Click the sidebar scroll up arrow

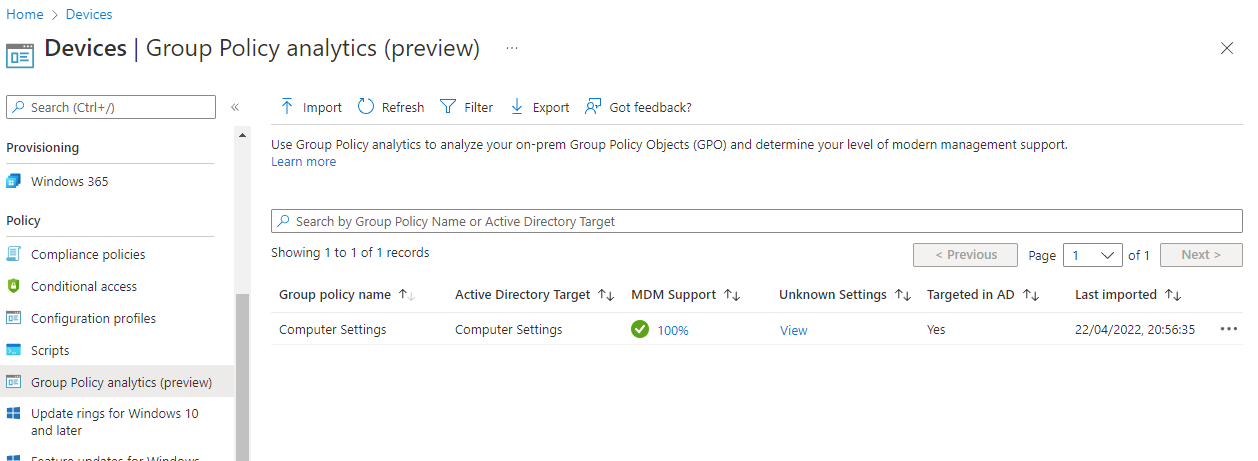pos(242,134)
